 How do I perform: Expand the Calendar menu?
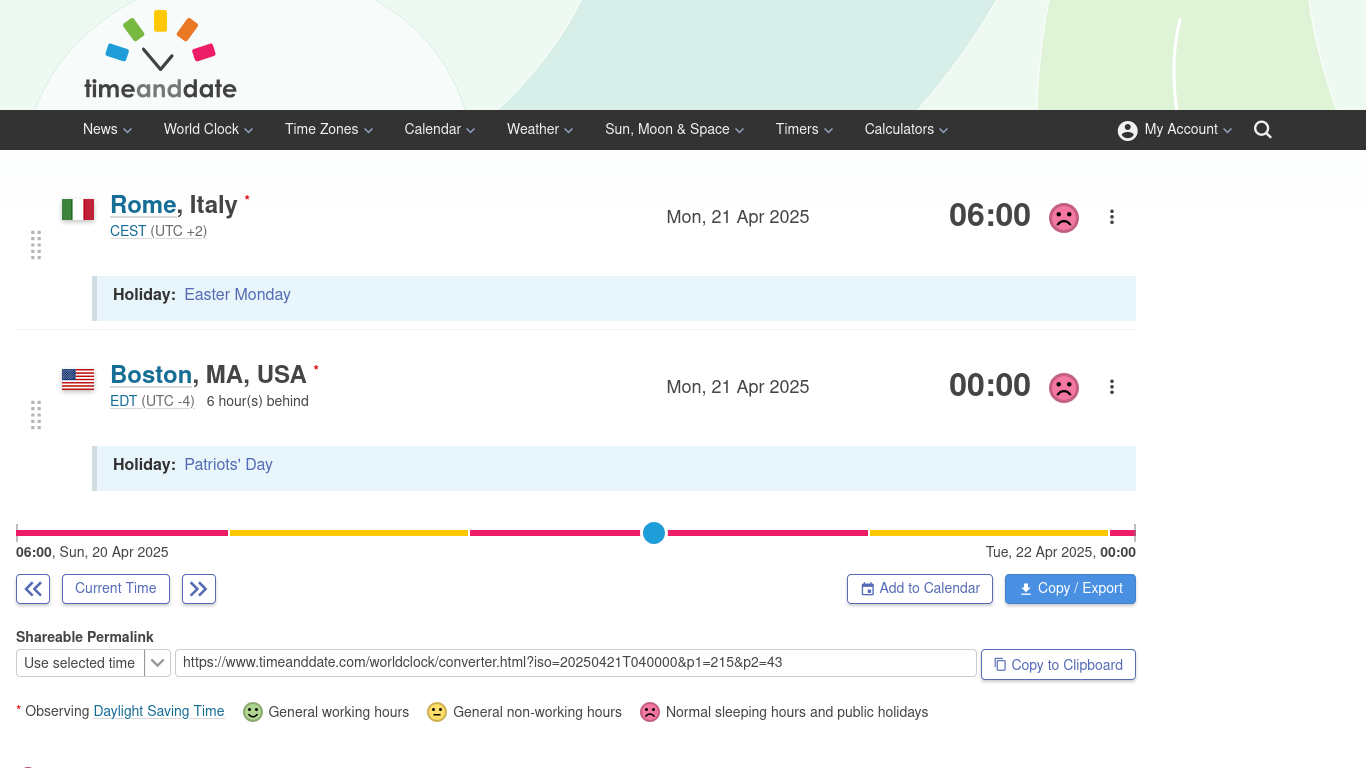coord(439,130)
